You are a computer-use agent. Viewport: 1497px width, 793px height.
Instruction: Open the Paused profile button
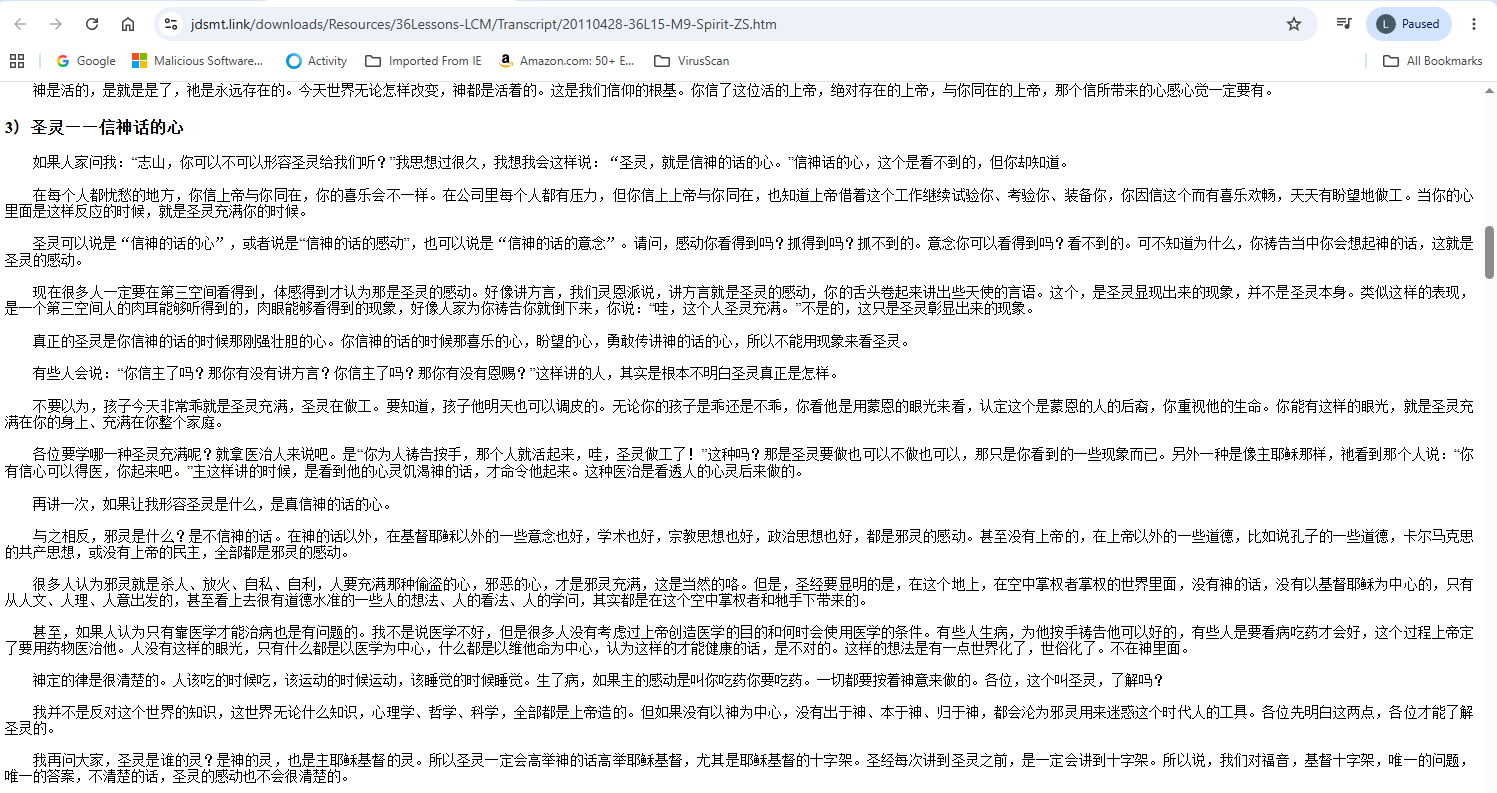pos(1409,24)
